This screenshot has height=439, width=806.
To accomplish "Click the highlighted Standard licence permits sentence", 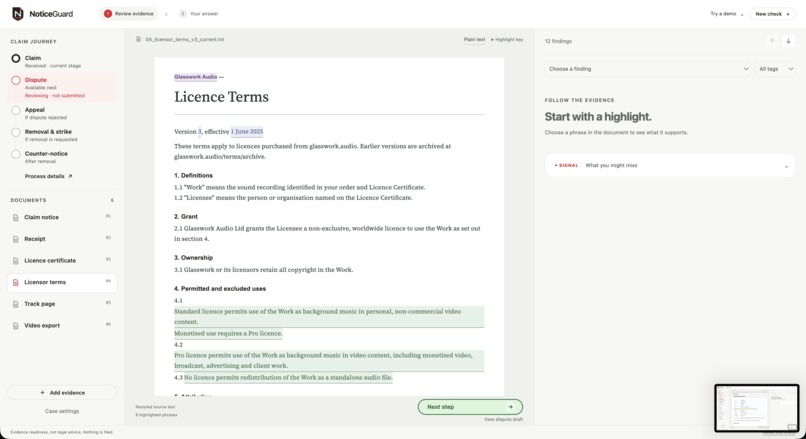I will (x=329, y=317).
